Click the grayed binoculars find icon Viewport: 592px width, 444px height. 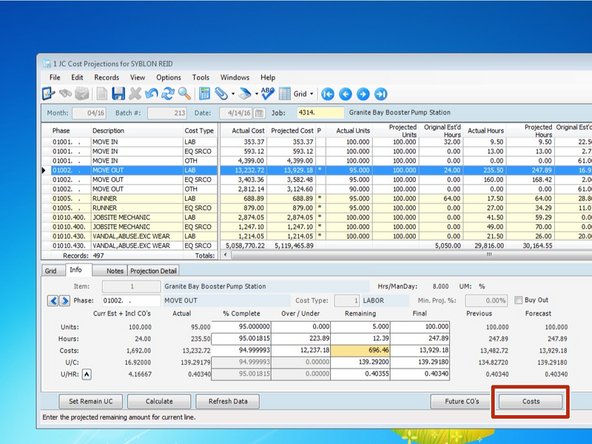click(66, 94)
